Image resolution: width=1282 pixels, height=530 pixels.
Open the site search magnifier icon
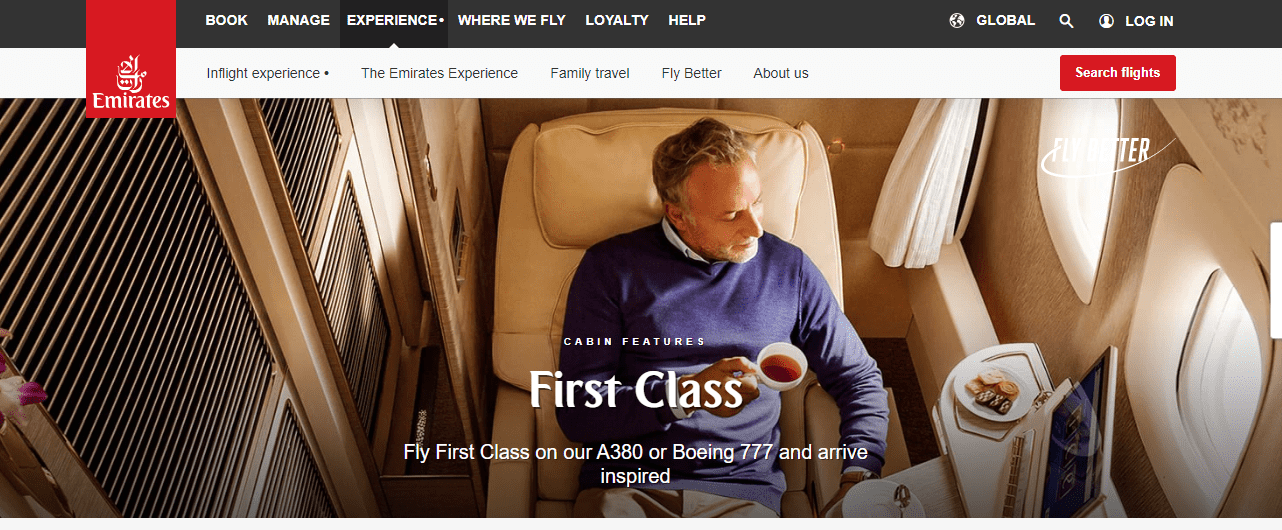point(1066,20)
